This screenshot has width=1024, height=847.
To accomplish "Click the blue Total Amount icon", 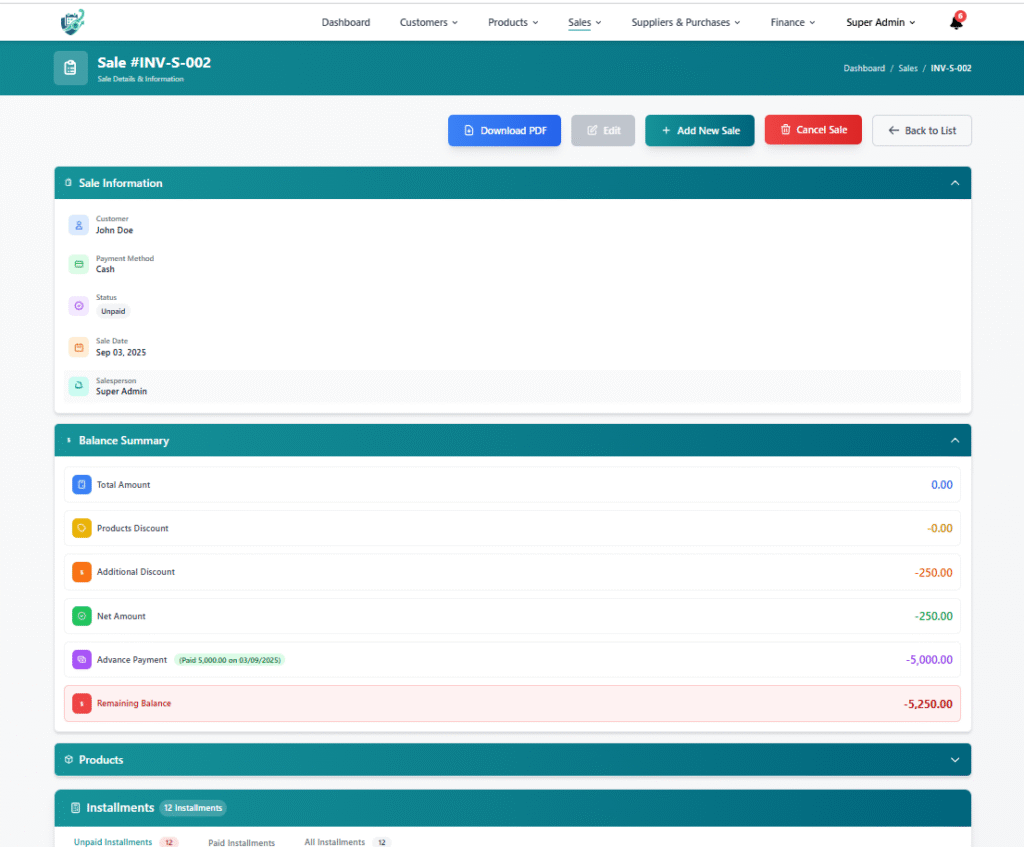I will [82, 484].
